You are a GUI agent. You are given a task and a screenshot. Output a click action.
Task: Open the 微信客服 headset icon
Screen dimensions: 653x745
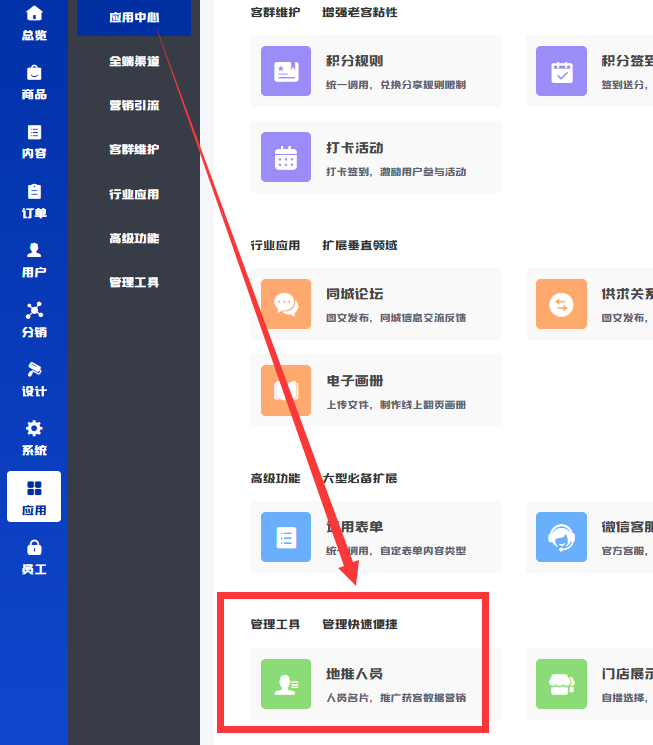[561, 537]
